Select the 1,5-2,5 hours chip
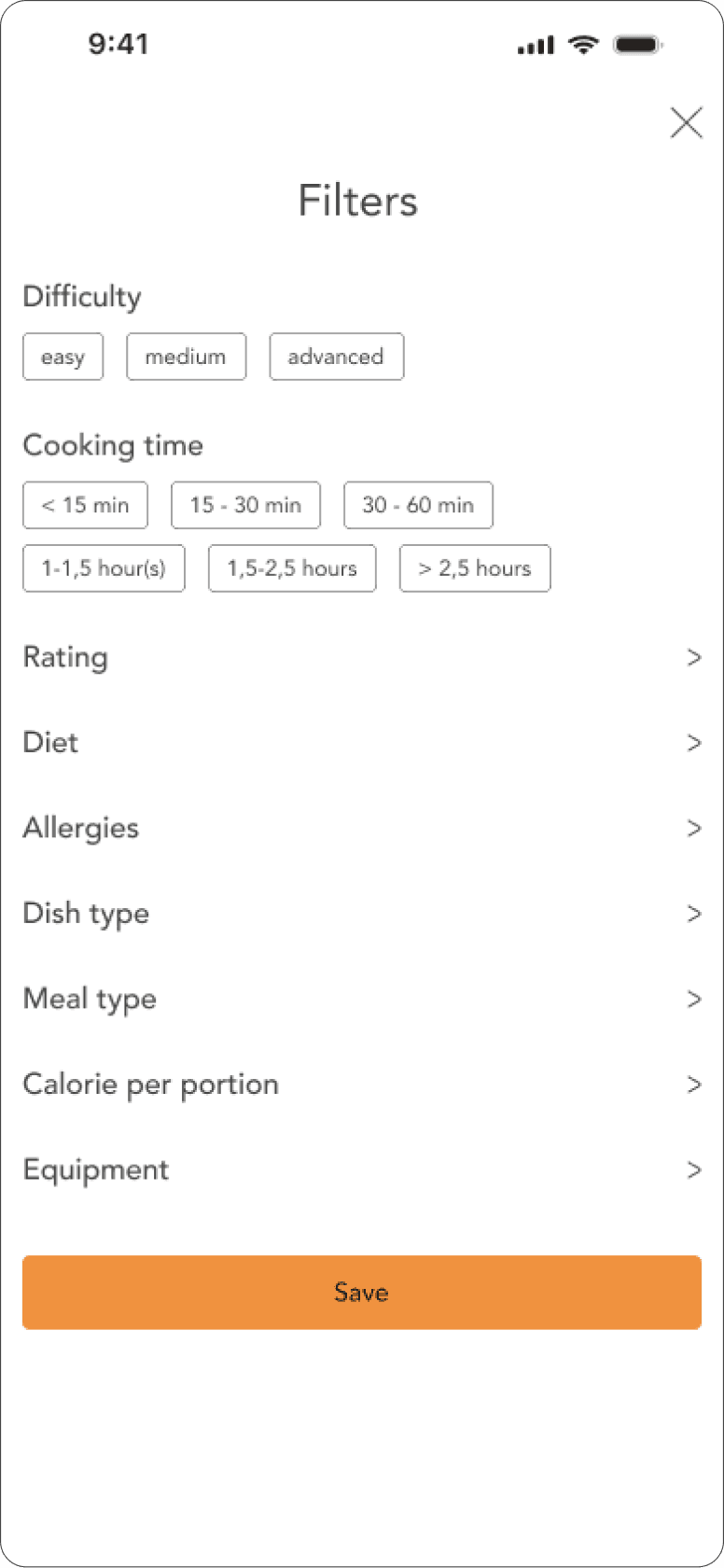The width and height of the screenshot is (724, 1568). coord(292,568)
